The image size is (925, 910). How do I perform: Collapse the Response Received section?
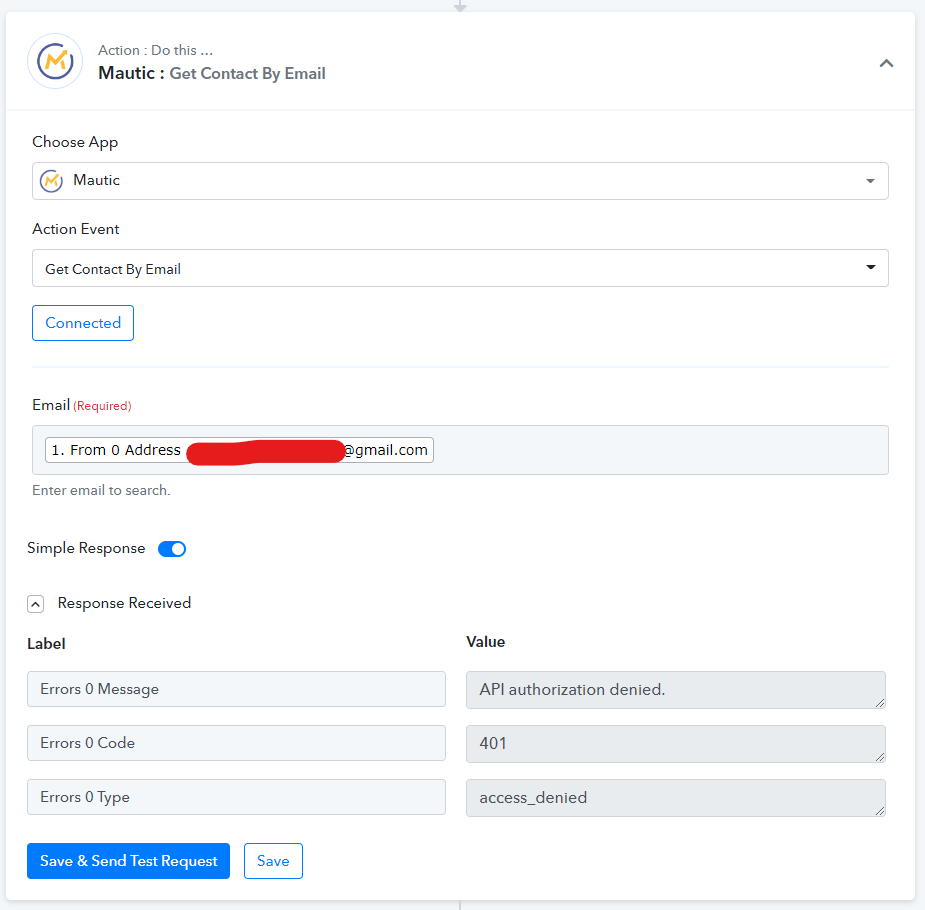tap(35, 605)
